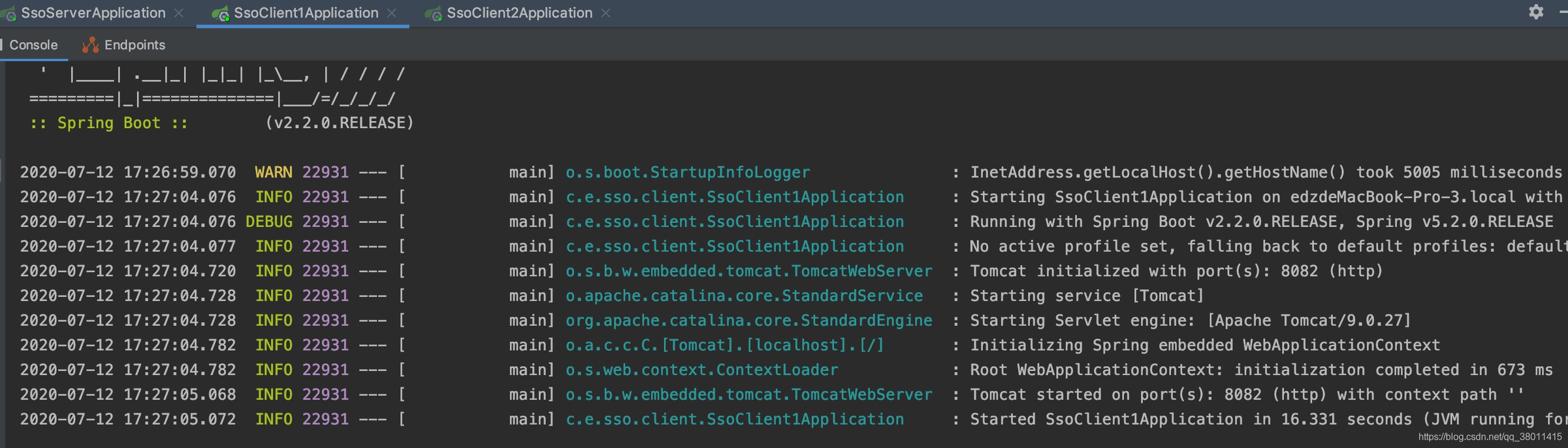Click the 'No active profile set' message
Image resolution: width=1568 pixels, height=448 pixels.
[1269, 246]
